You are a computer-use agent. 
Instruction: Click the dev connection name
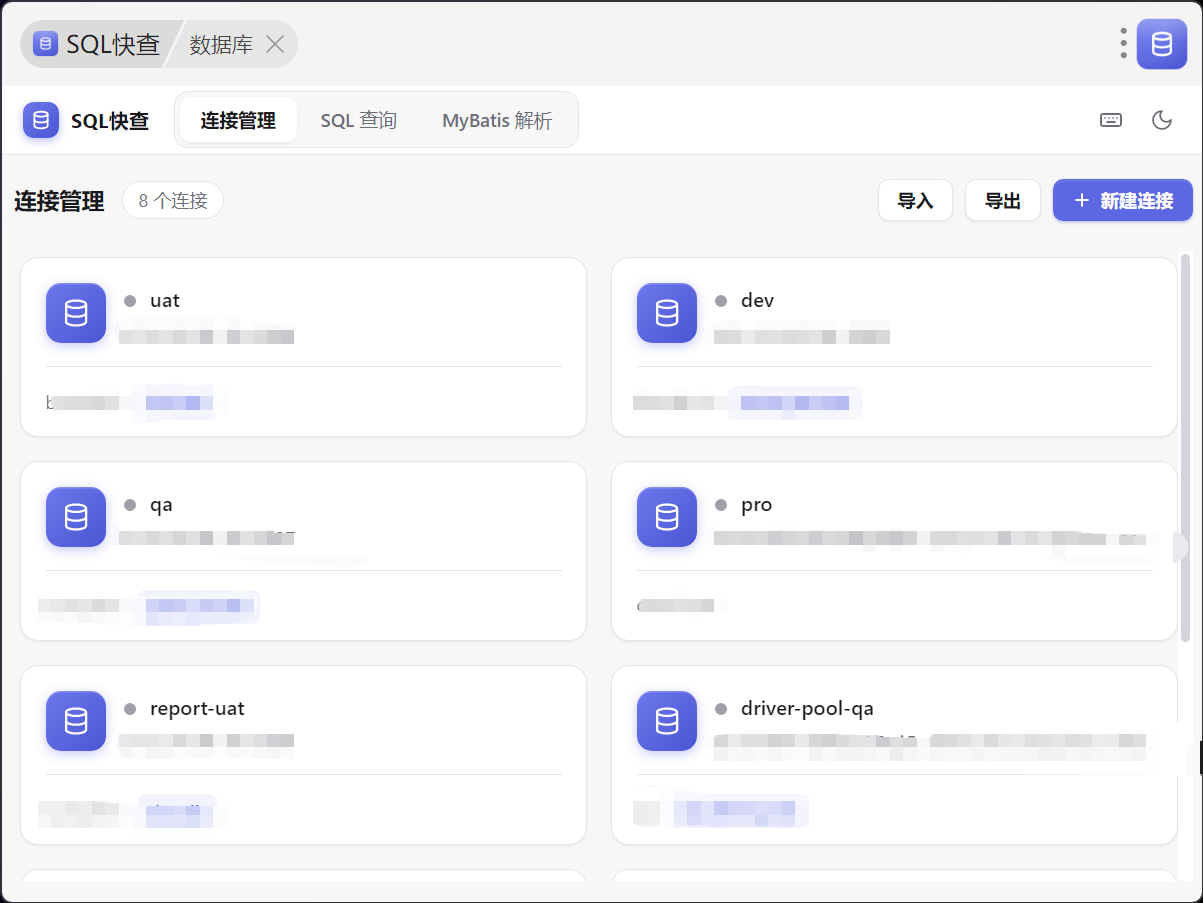[x=757, y=300]
